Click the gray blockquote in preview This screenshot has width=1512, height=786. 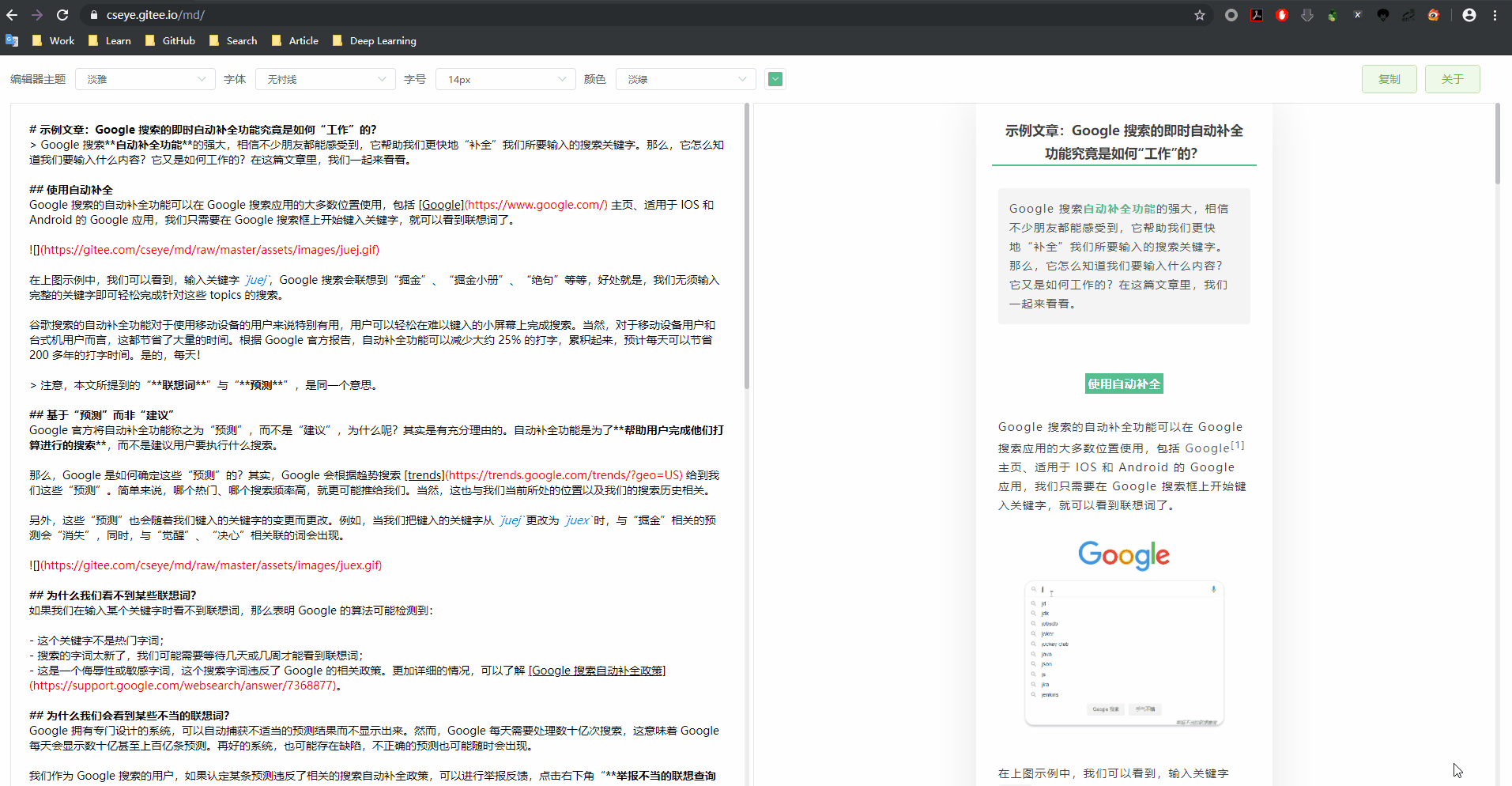[x=1124, y=256]
